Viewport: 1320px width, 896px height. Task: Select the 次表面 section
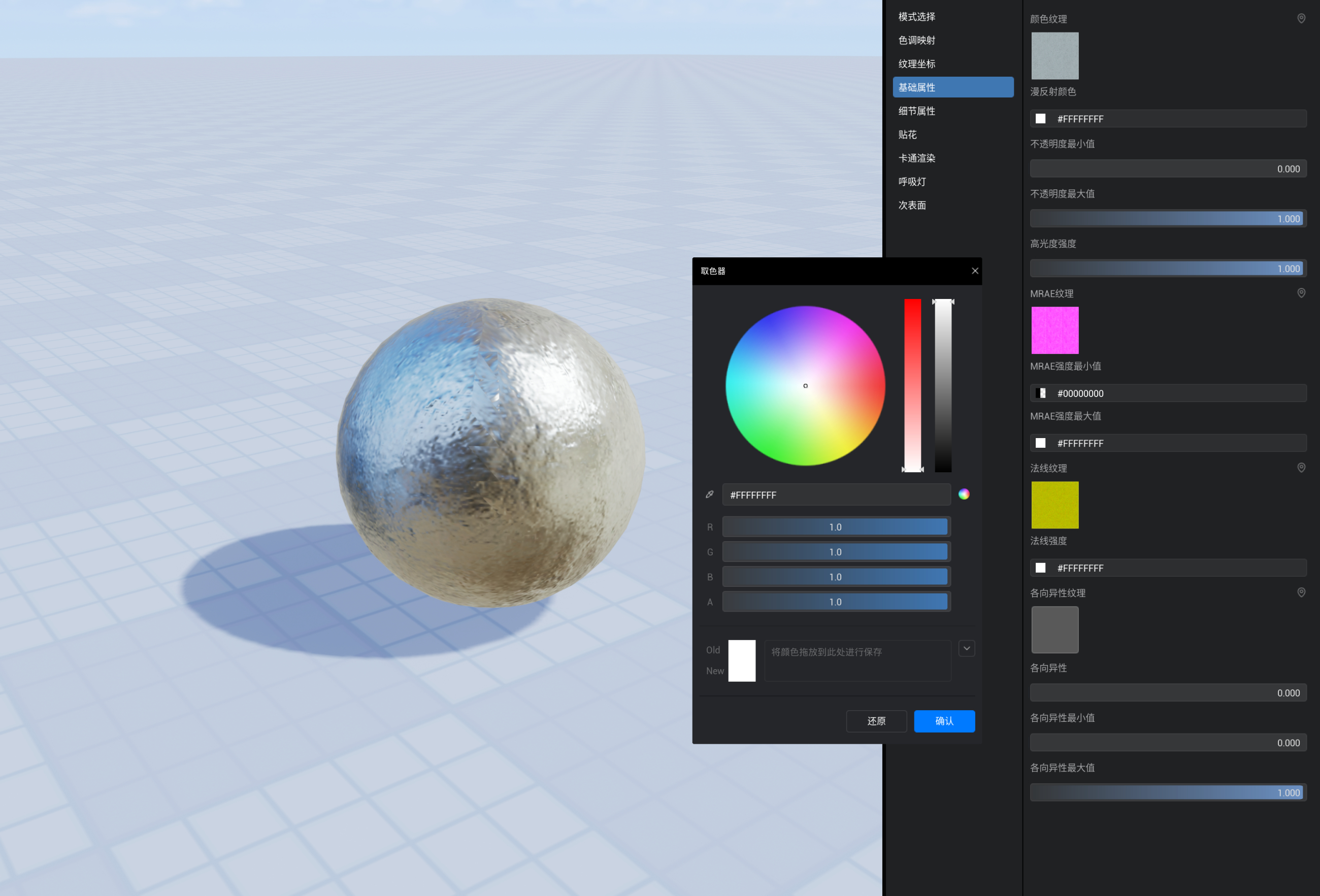[953, 206]
